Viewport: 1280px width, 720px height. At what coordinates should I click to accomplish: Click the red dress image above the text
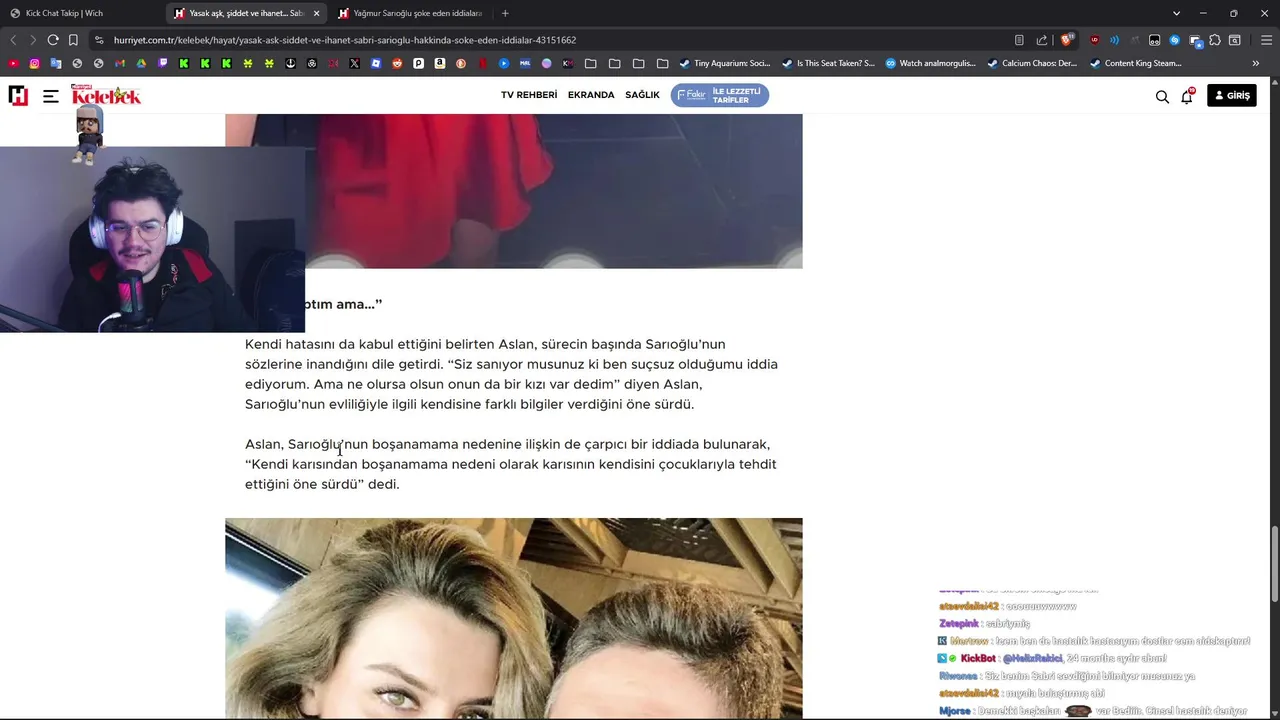[x=513, y=191]
